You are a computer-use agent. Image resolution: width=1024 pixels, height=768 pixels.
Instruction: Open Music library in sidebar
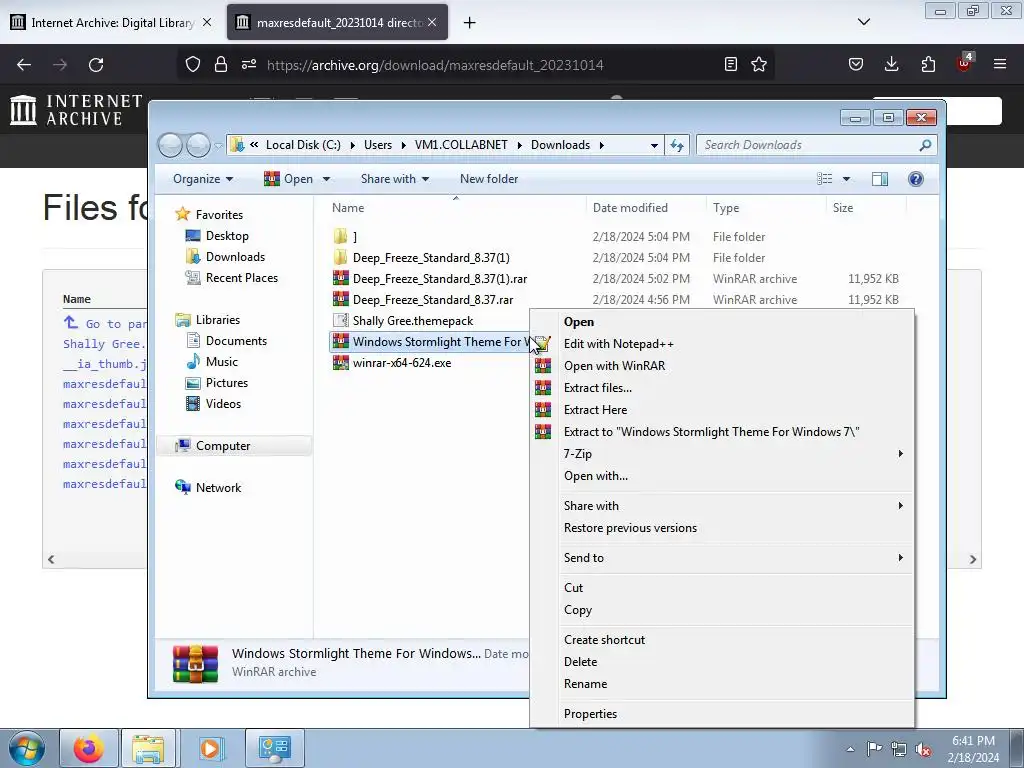coord(221,361)
